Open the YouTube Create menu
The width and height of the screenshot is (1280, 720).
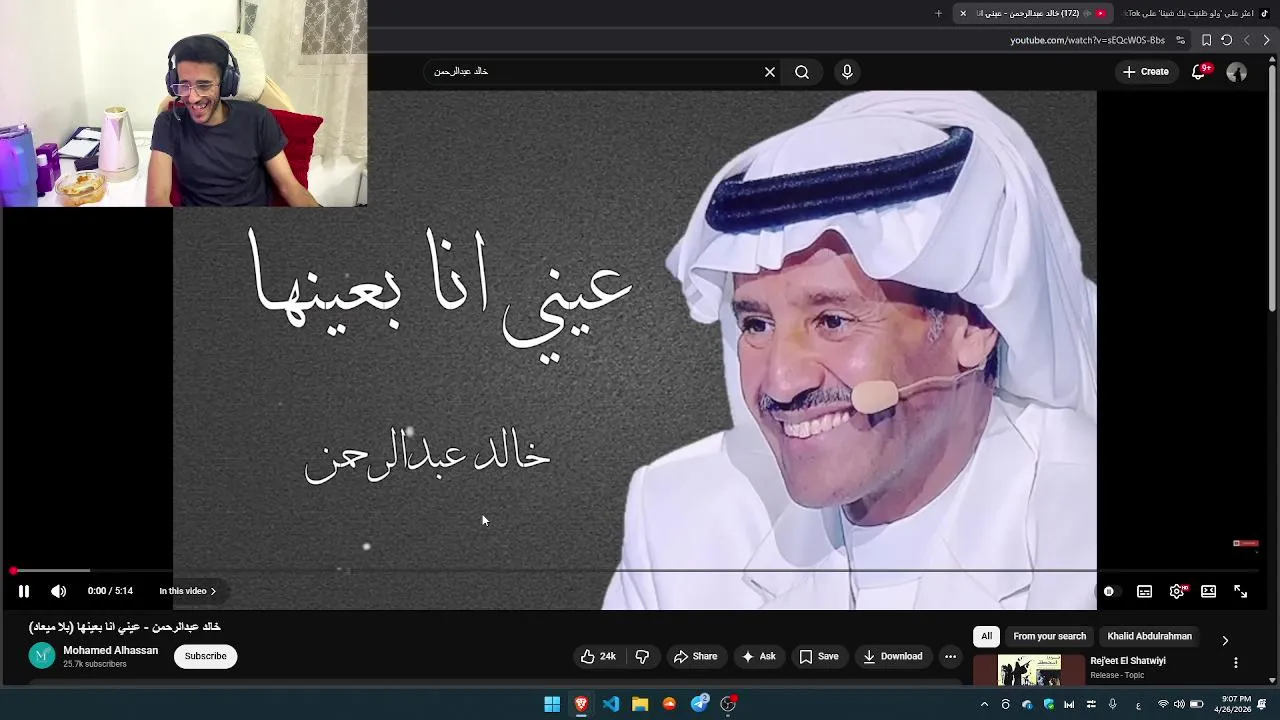click(x=1145, y=72)
